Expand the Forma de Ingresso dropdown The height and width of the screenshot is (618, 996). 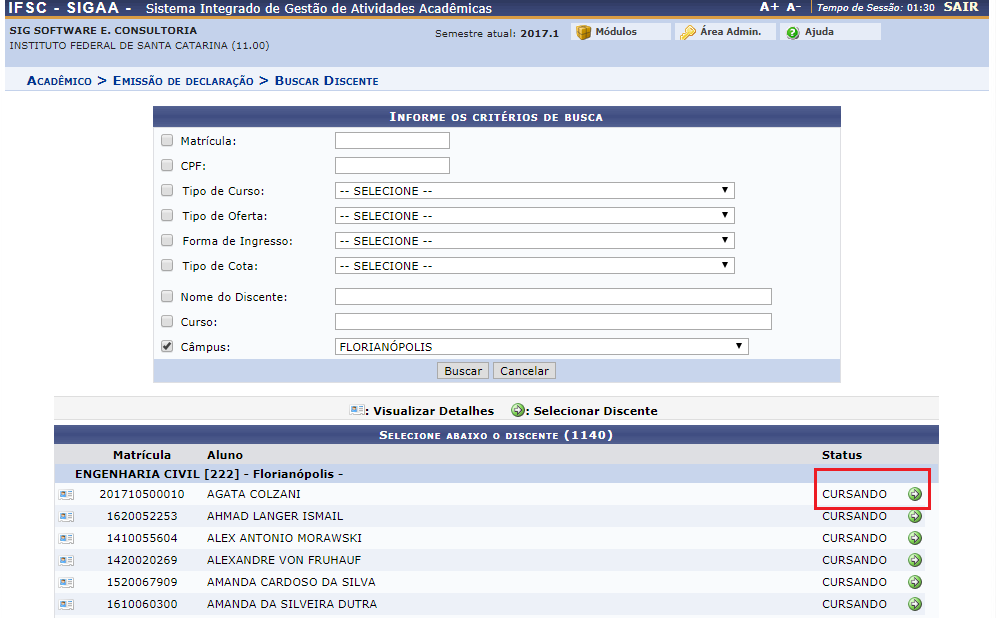click(x=534, y=241)
